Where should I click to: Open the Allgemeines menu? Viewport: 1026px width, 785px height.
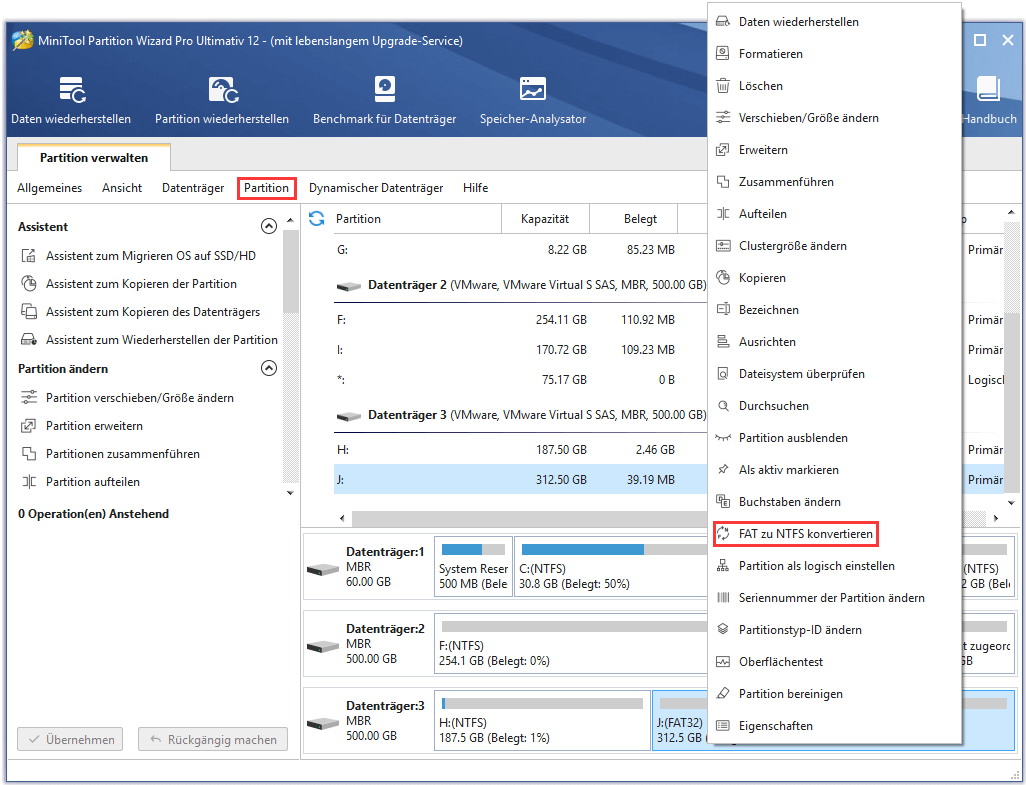50,188
